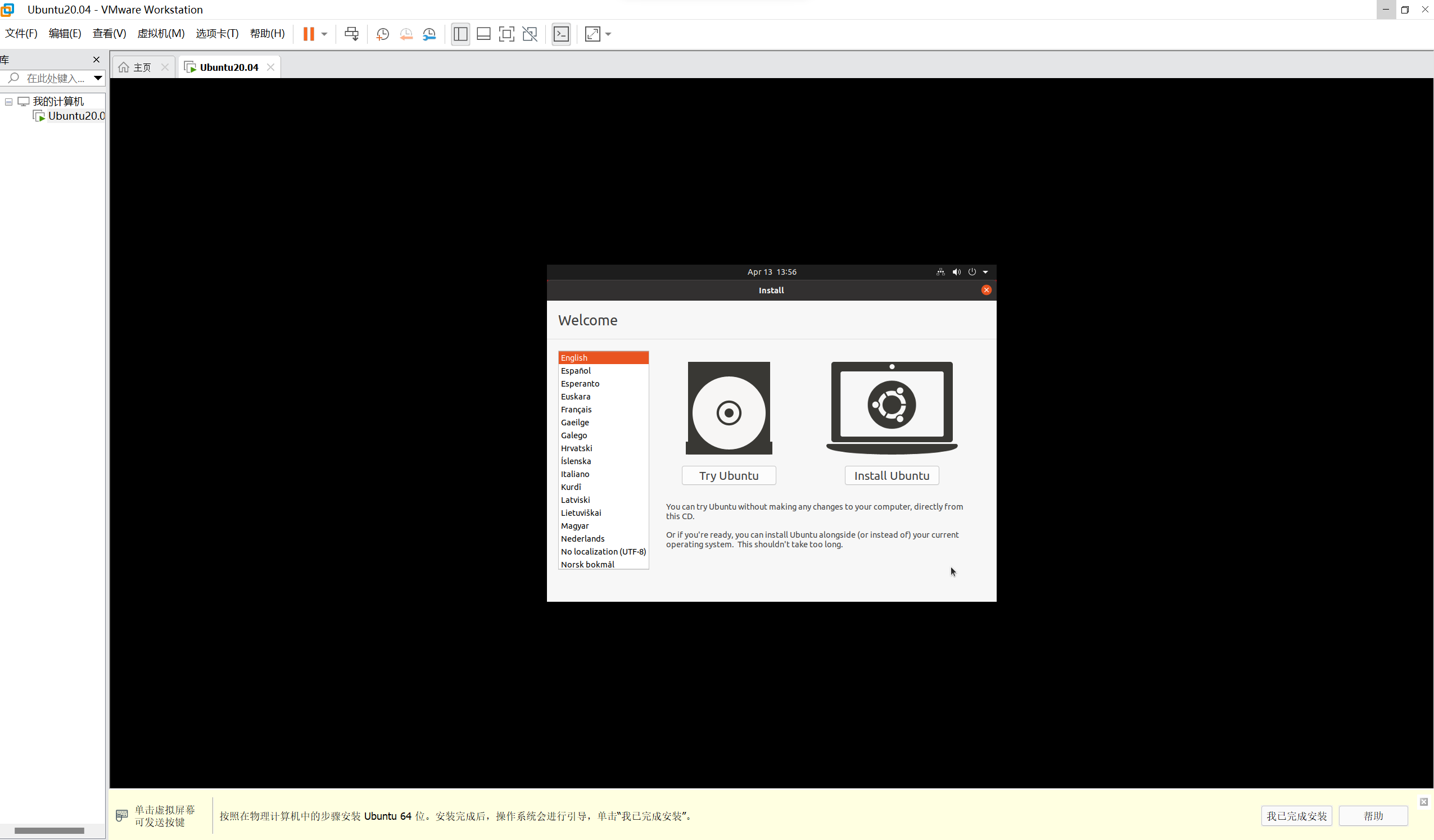Open the Apr 13 13:56 clock
This screenshot has height=840, width=1434.
772,272
